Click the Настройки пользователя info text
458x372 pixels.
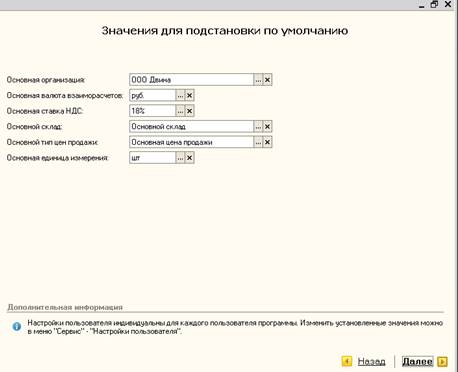point(235,327)
